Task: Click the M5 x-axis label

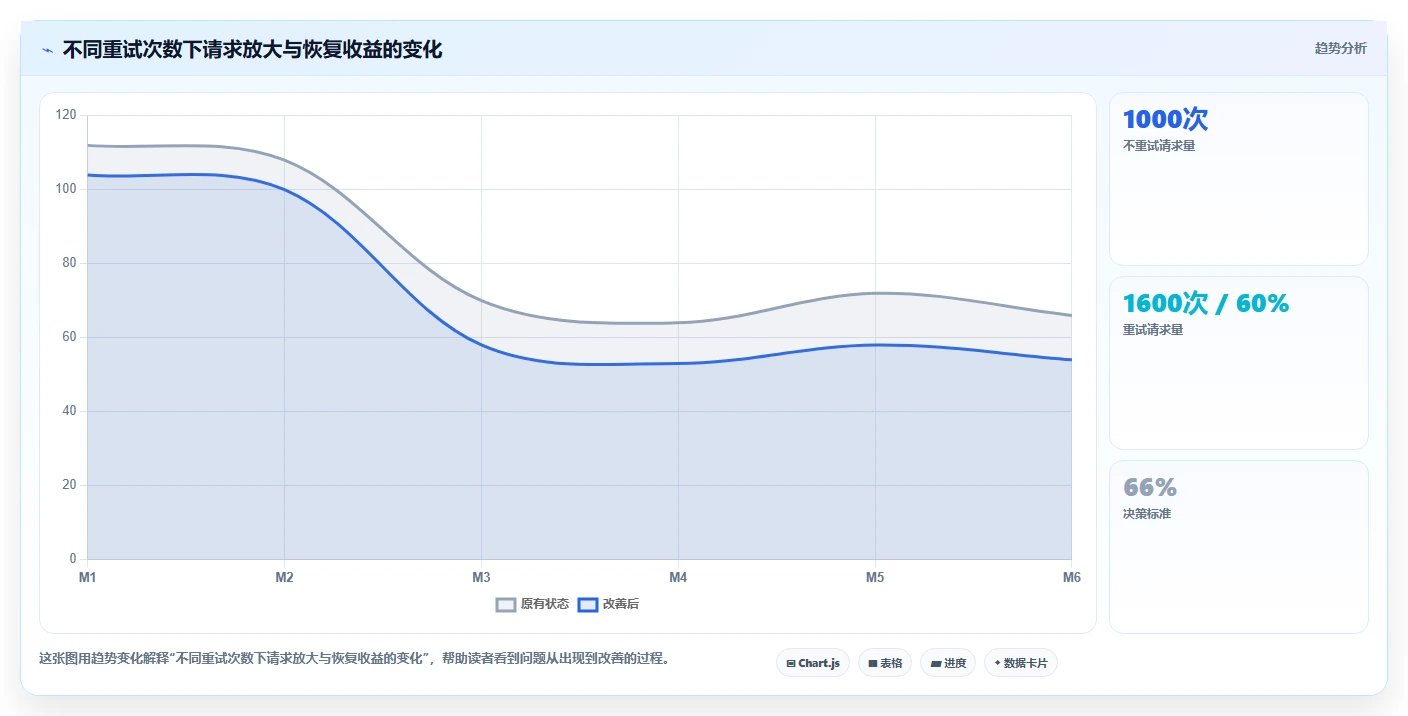Action: (x=875, y=577)
